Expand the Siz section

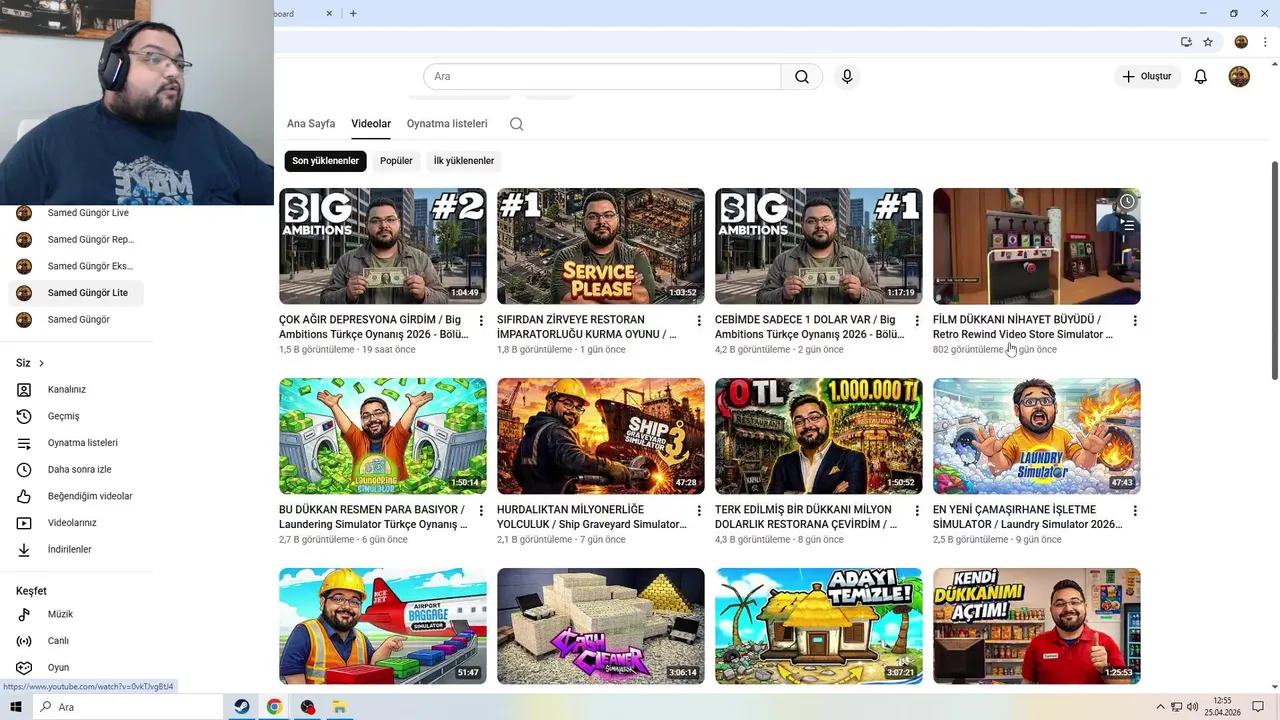tap(30, 363)
